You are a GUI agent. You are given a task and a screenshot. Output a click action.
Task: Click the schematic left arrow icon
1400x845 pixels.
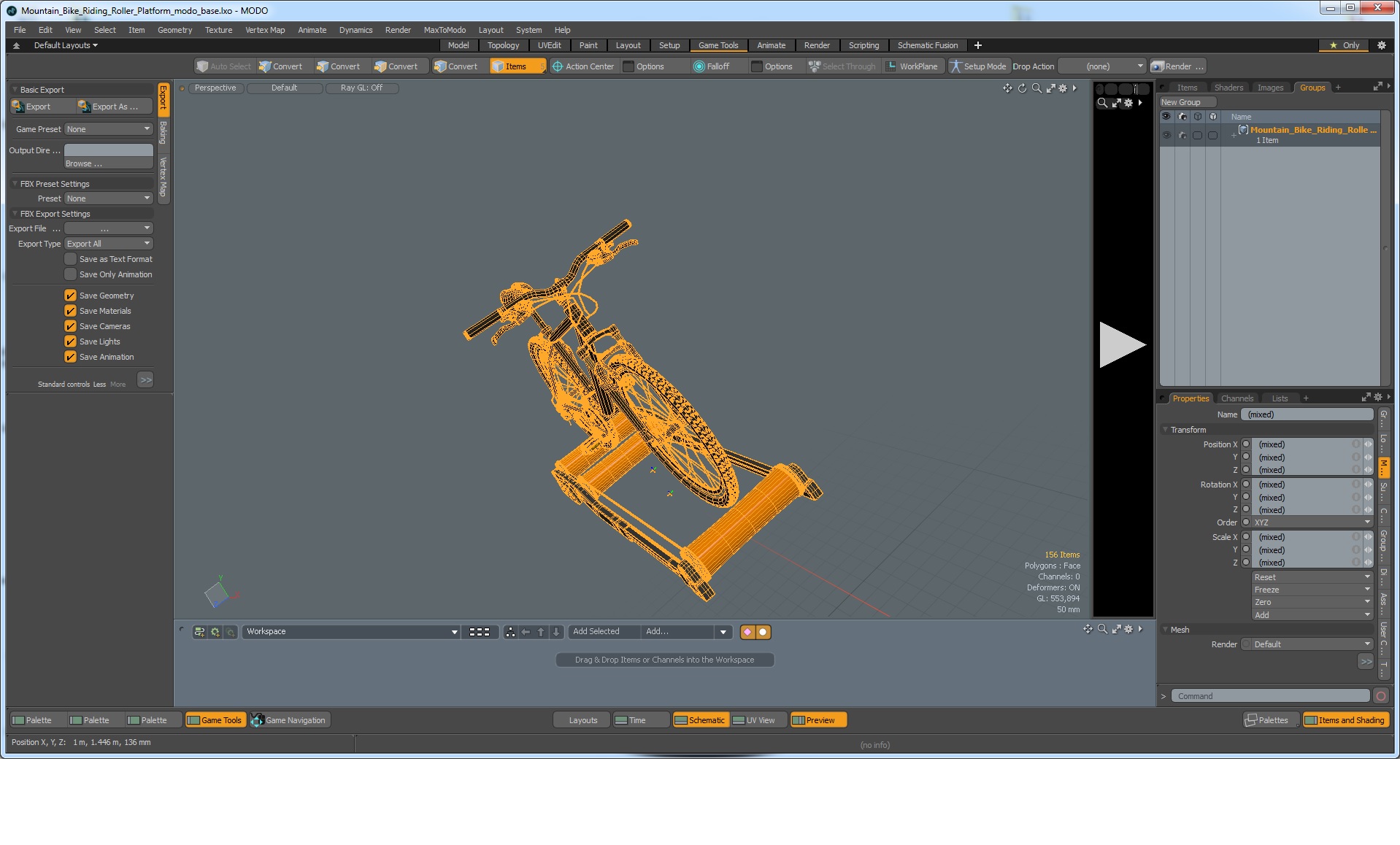coord(526,632)
